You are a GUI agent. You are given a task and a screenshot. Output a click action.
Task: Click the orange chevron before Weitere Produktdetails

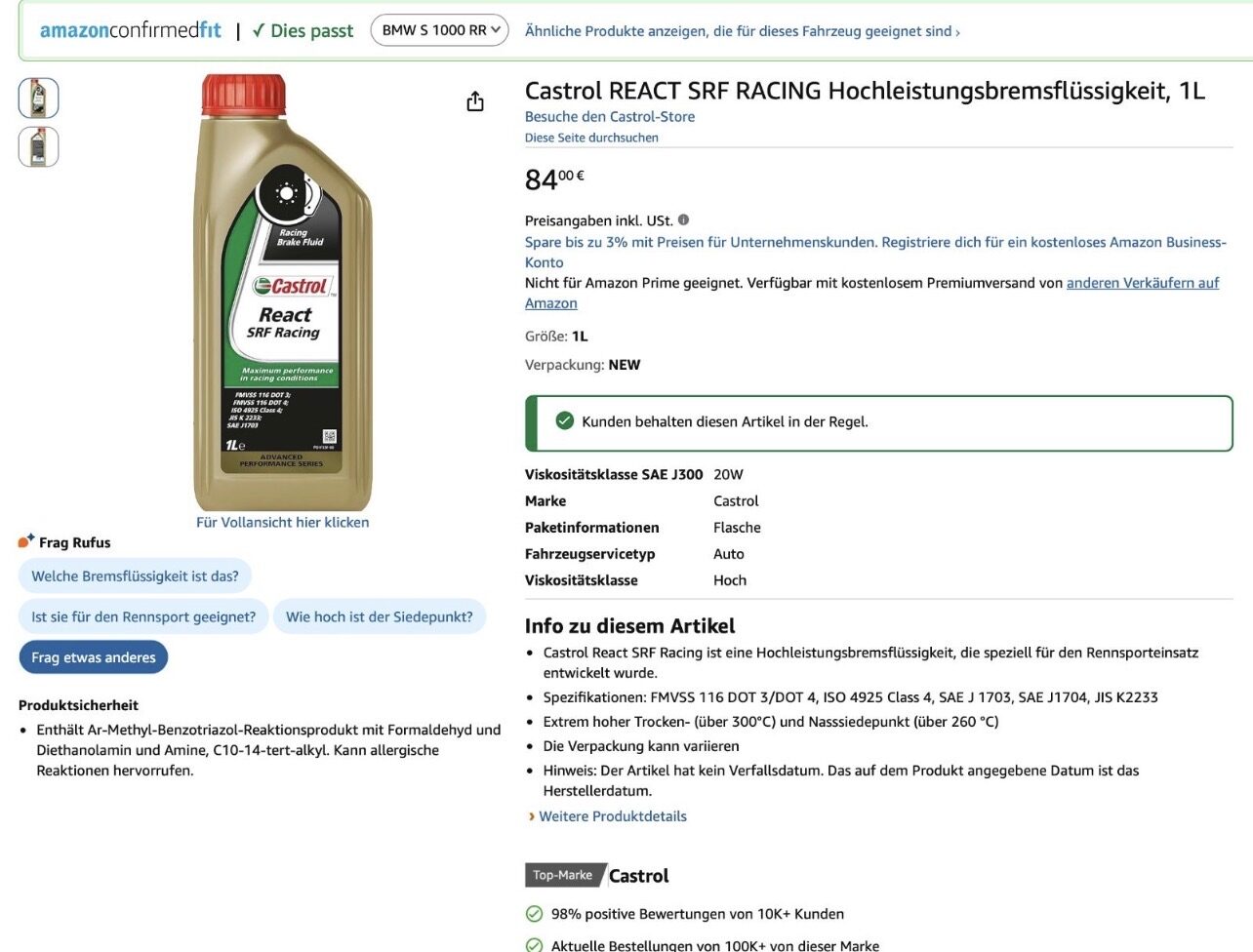click(531, 816)
